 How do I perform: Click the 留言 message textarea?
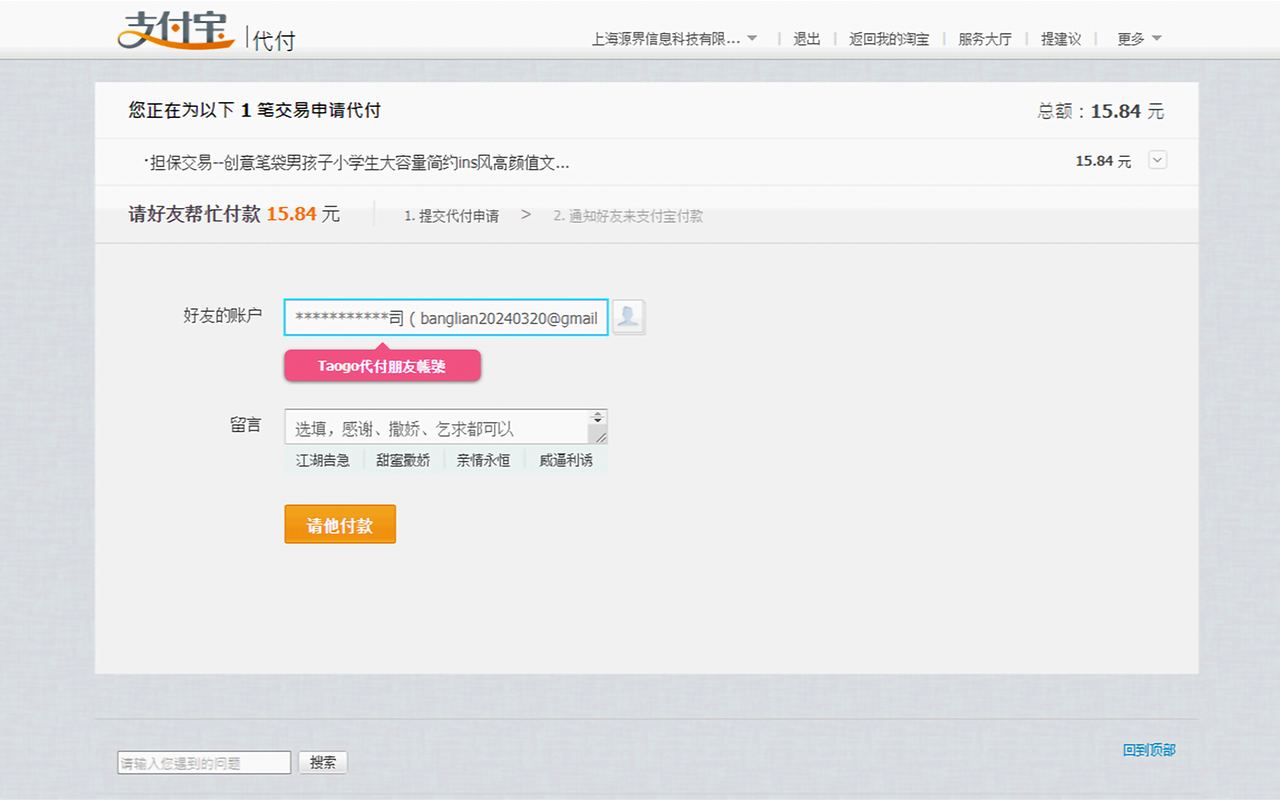(x=446, y=427)
